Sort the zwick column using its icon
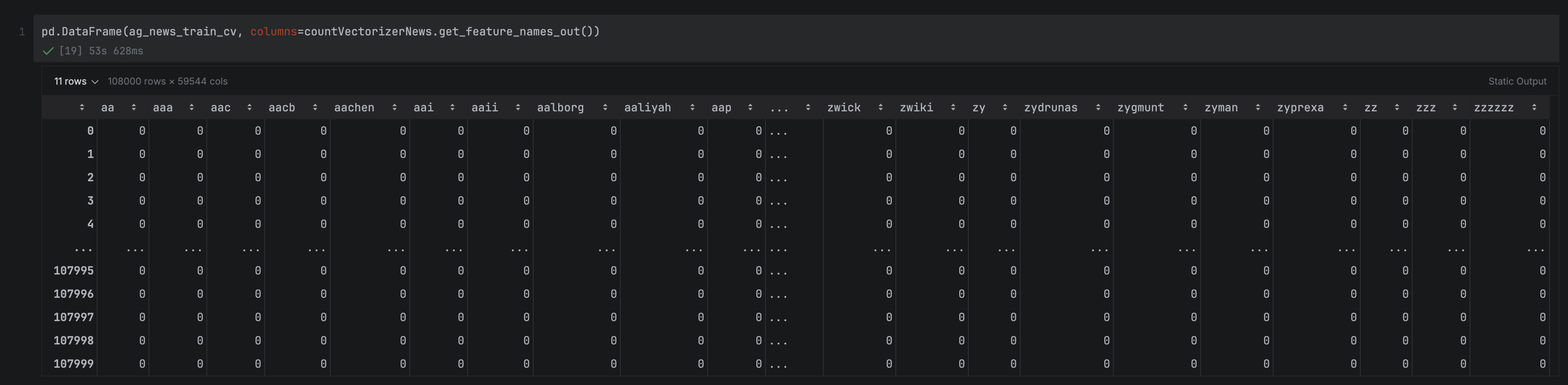This screenshot has height=385, width=1568. 880,107
